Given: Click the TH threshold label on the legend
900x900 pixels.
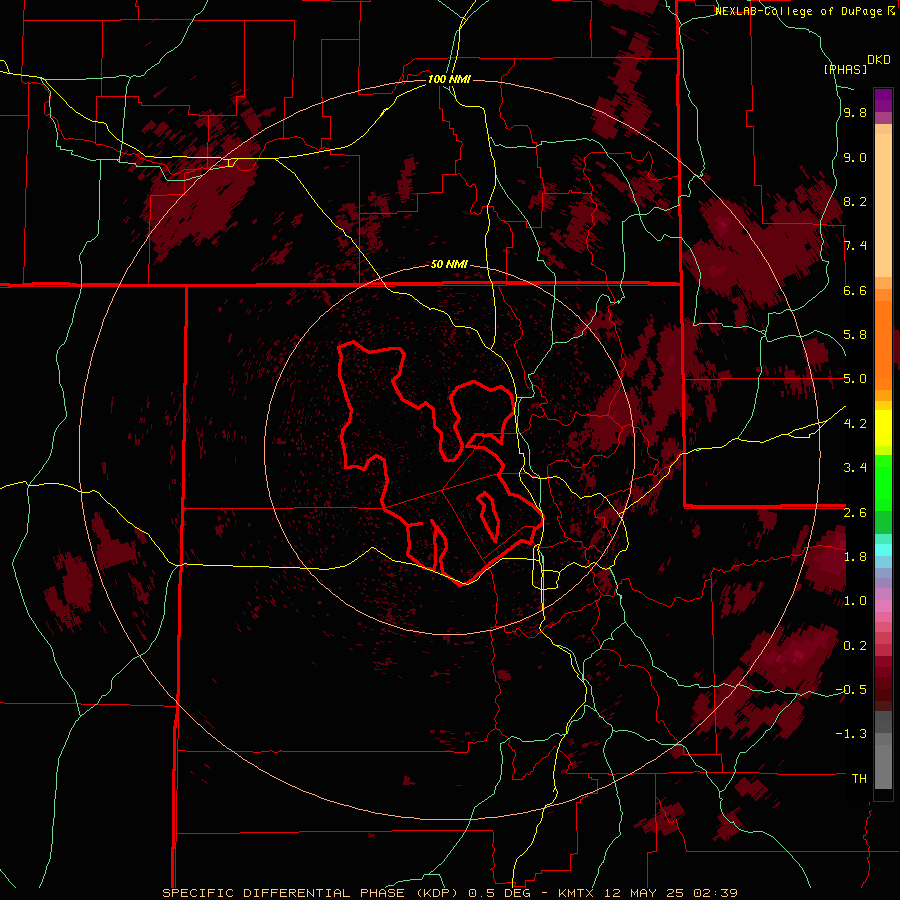Looking at the screenshot, I should pyautogui.click(x=859, y=779).
